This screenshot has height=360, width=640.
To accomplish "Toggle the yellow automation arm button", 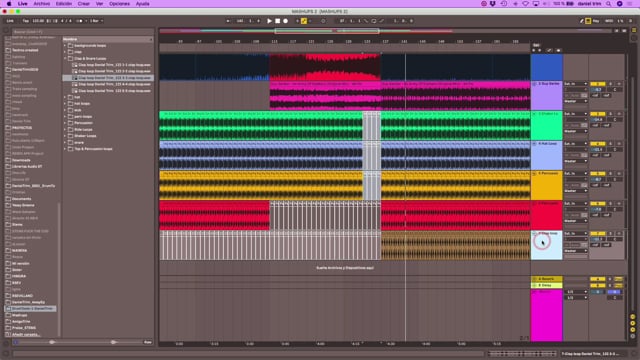I will point(304,21).
